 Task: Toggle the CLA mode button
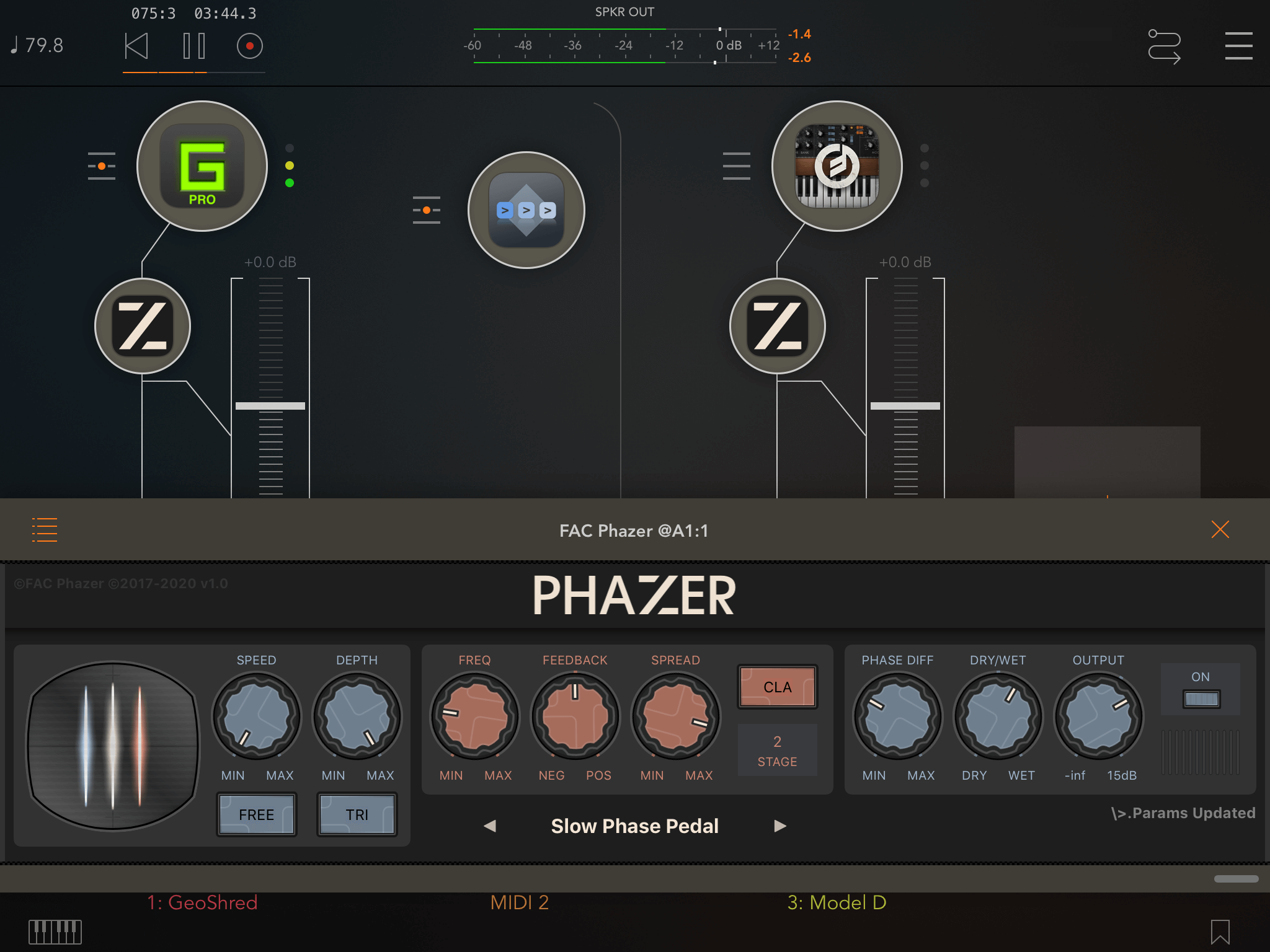pyautogui.click(x=778, y=687)
